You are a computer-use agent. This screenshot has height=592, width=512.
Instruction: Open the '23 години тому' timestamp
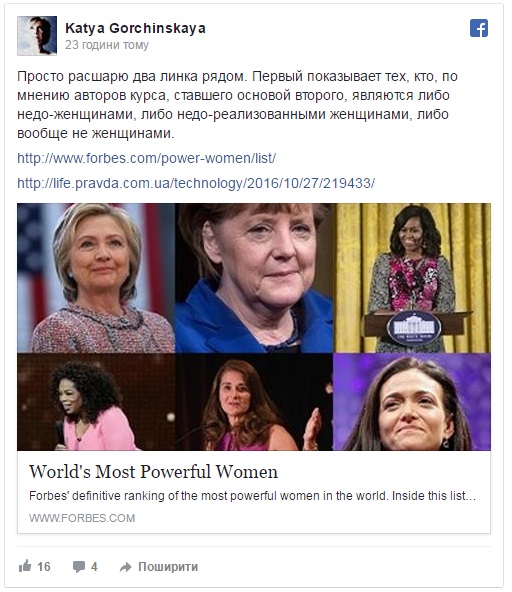(107, 45)
